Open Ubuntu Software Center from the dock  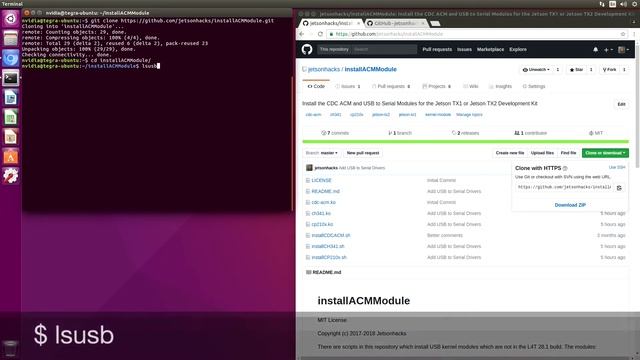click(11, 157)
